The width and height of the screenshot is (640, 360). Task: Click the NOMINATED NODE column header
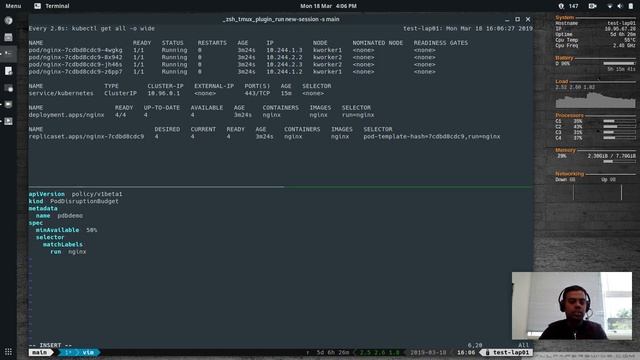click(x=378, y=43)
